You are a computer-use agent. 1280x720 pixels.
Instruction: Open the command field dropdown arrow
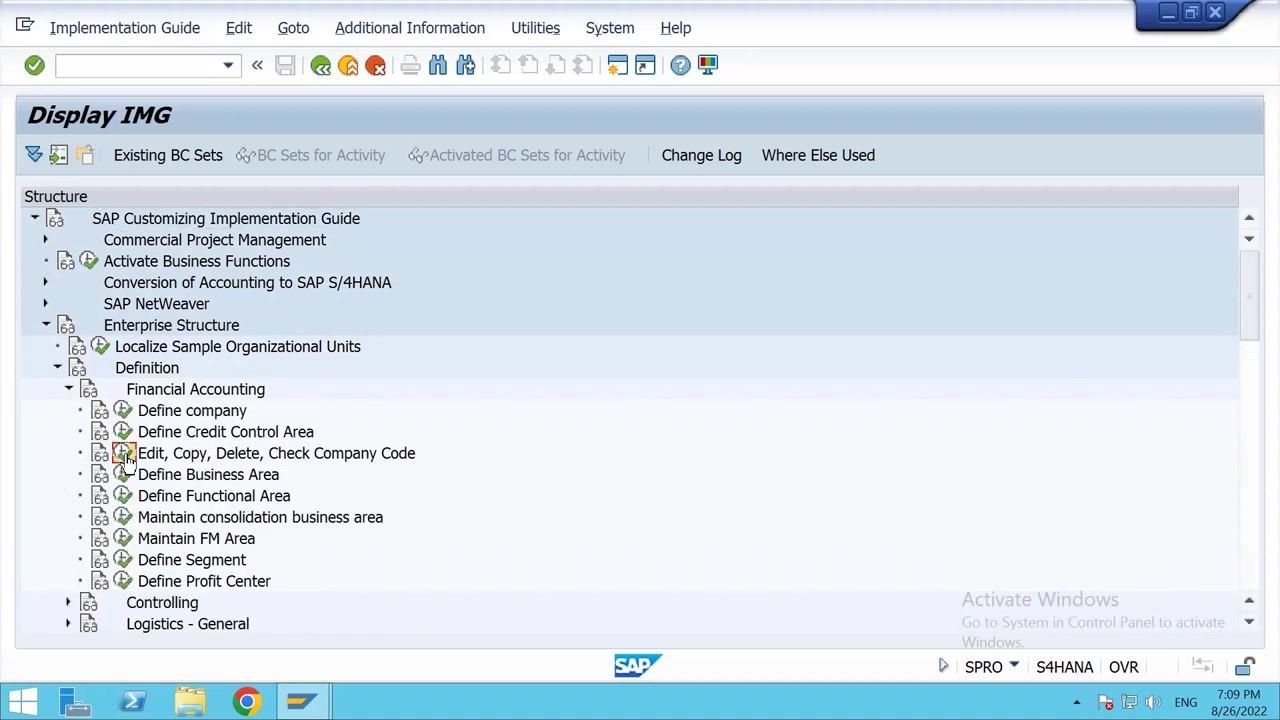click(x=228, y=66)
